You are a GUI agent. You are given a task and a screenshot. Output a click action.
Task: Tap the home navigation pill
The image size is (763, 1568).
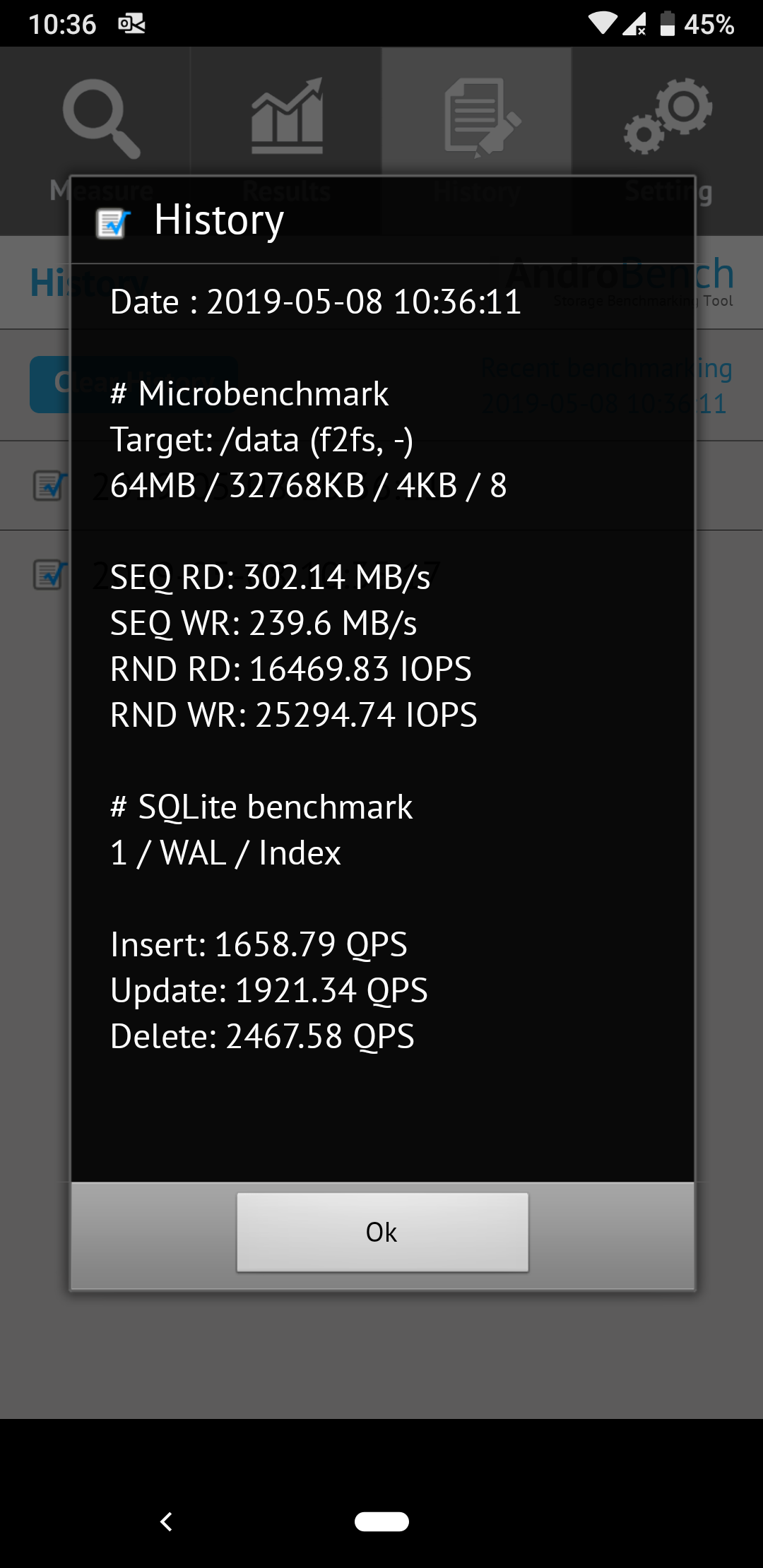[x=381, y=1521]
